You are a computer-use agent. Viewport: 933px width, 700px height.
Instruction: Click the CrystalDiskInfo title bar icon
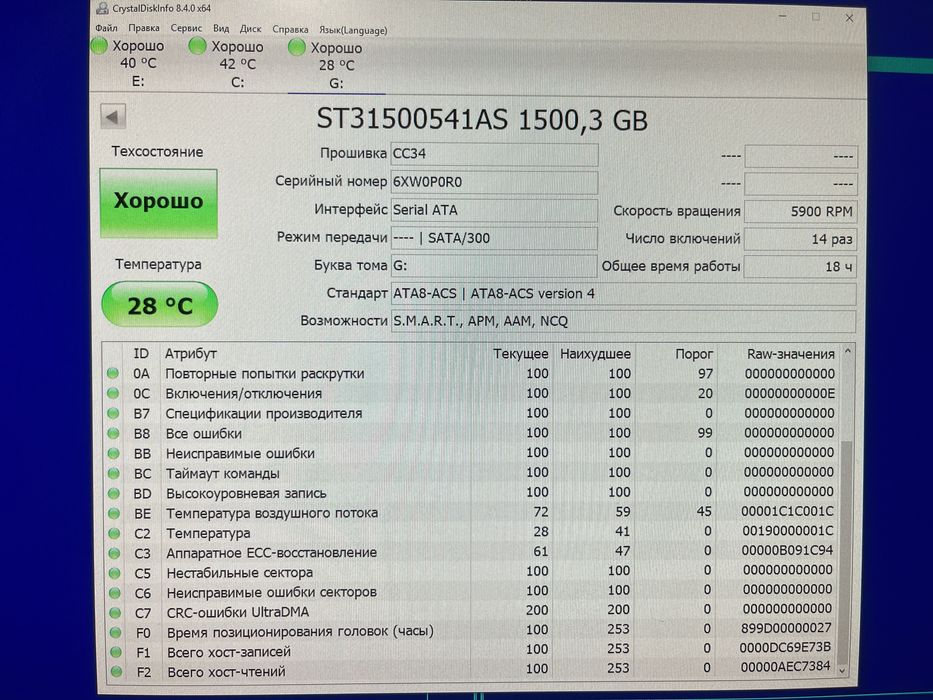(x=103, y=8)
